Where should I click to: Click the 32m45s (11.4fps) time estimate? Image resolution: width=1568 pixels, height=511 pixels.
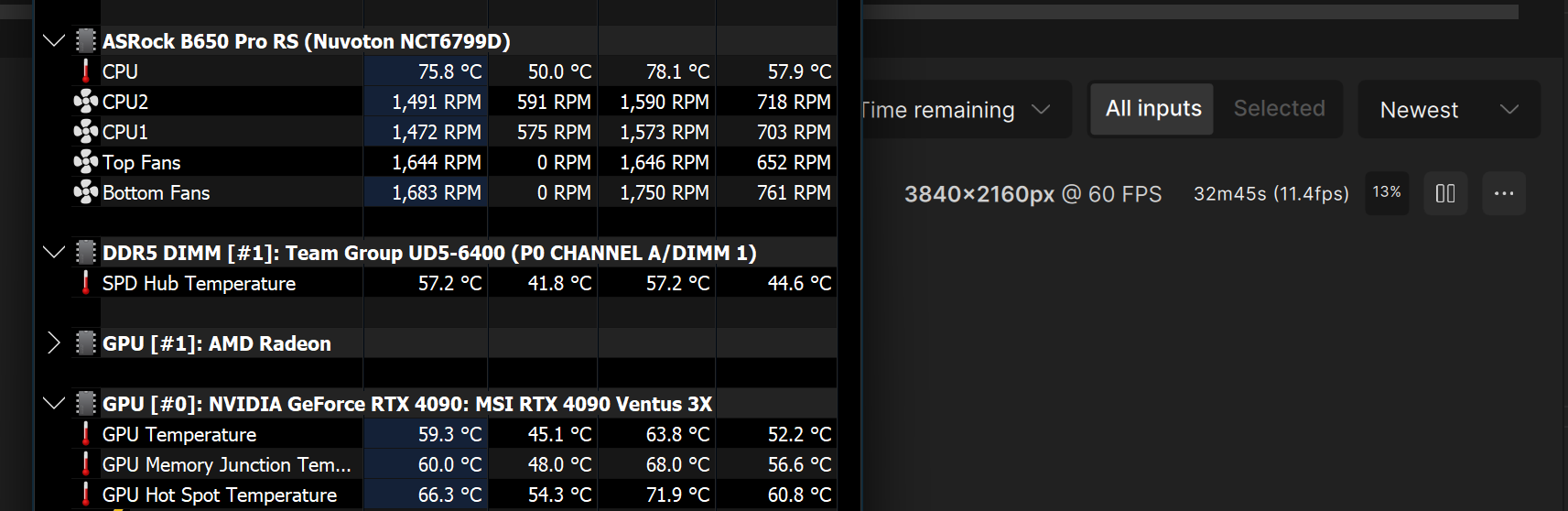pyautogui.click(x=1271, y=193)
